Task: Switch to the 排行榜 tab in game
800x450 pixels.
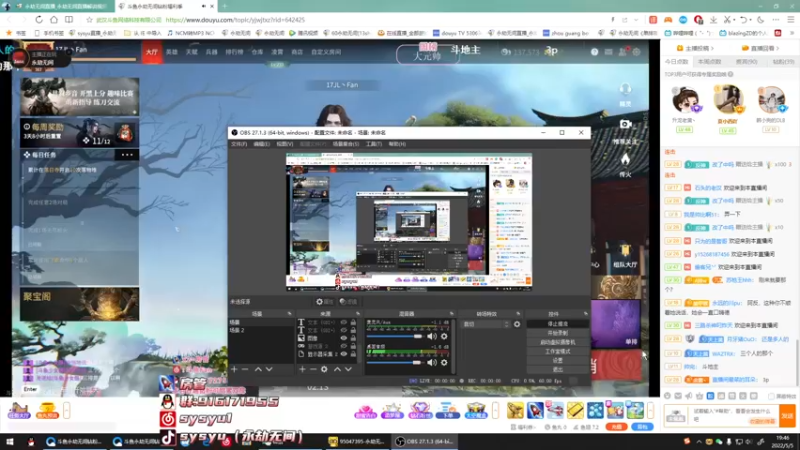Action: click(x=234, y=52)
